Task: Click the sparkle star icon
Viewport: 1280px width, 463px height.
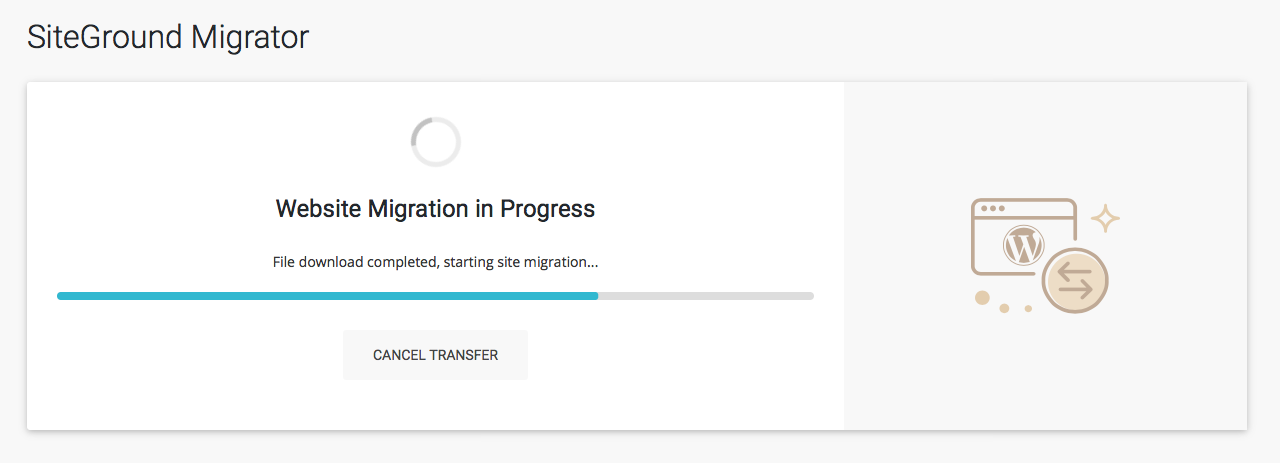Action: 1105,218
